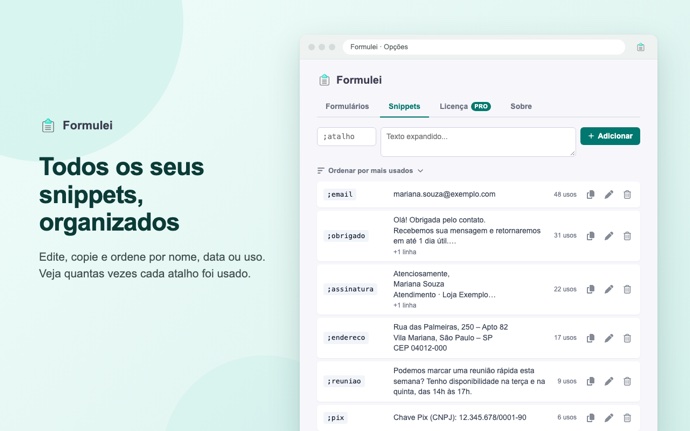This screenshot has width=690, height=431.
Task: Click the sort lines icon beside Ordenar
Action: (x=321, y=171)
